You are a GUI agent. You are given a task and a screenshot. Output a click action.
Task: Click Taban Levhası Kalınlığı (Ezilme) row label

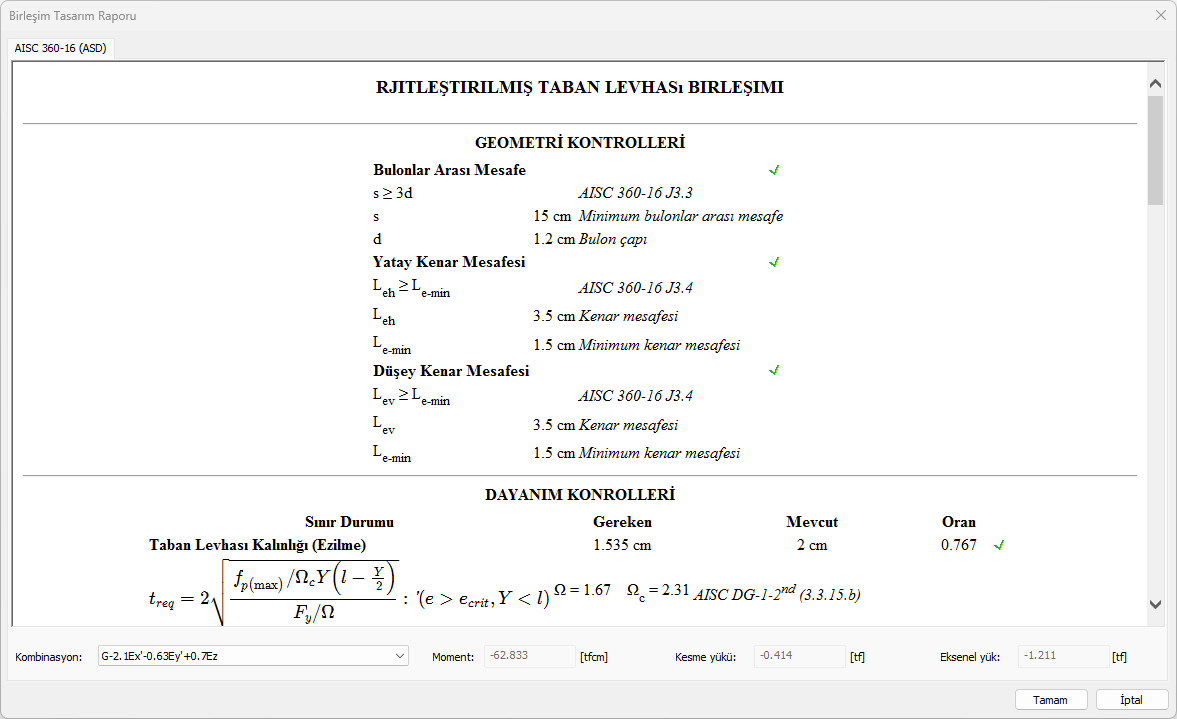point(257,546)
